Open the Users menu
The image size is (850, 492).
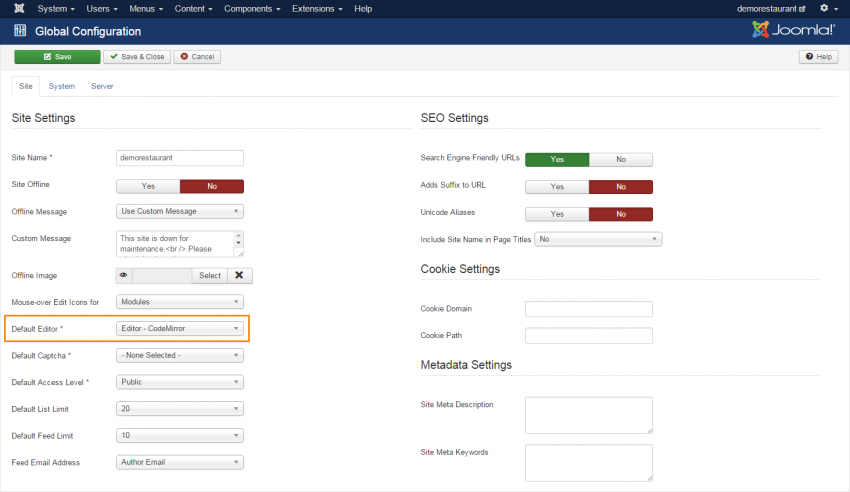tap(102, 9)
